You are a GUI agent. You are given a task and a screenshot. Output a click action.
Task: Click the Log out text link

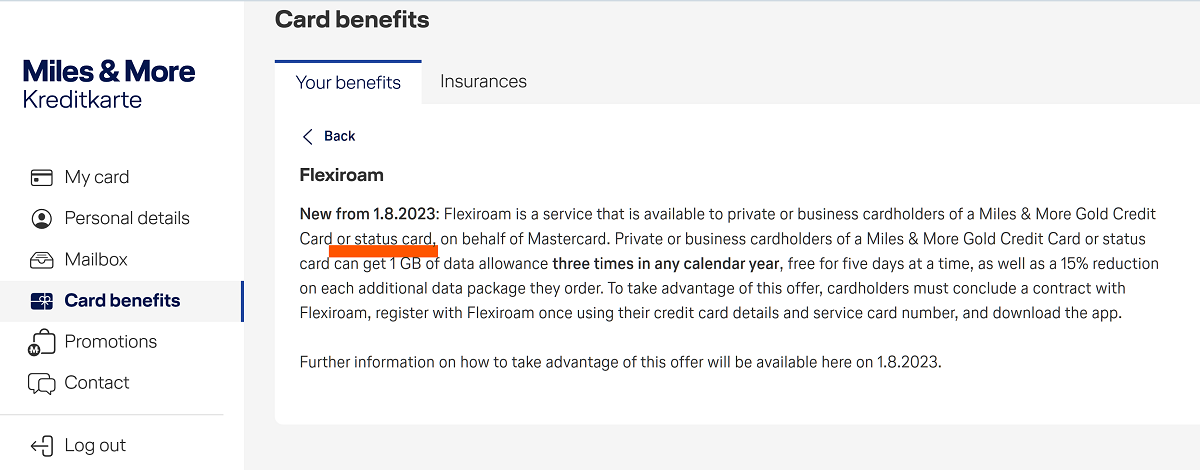[x=95, y=445]
